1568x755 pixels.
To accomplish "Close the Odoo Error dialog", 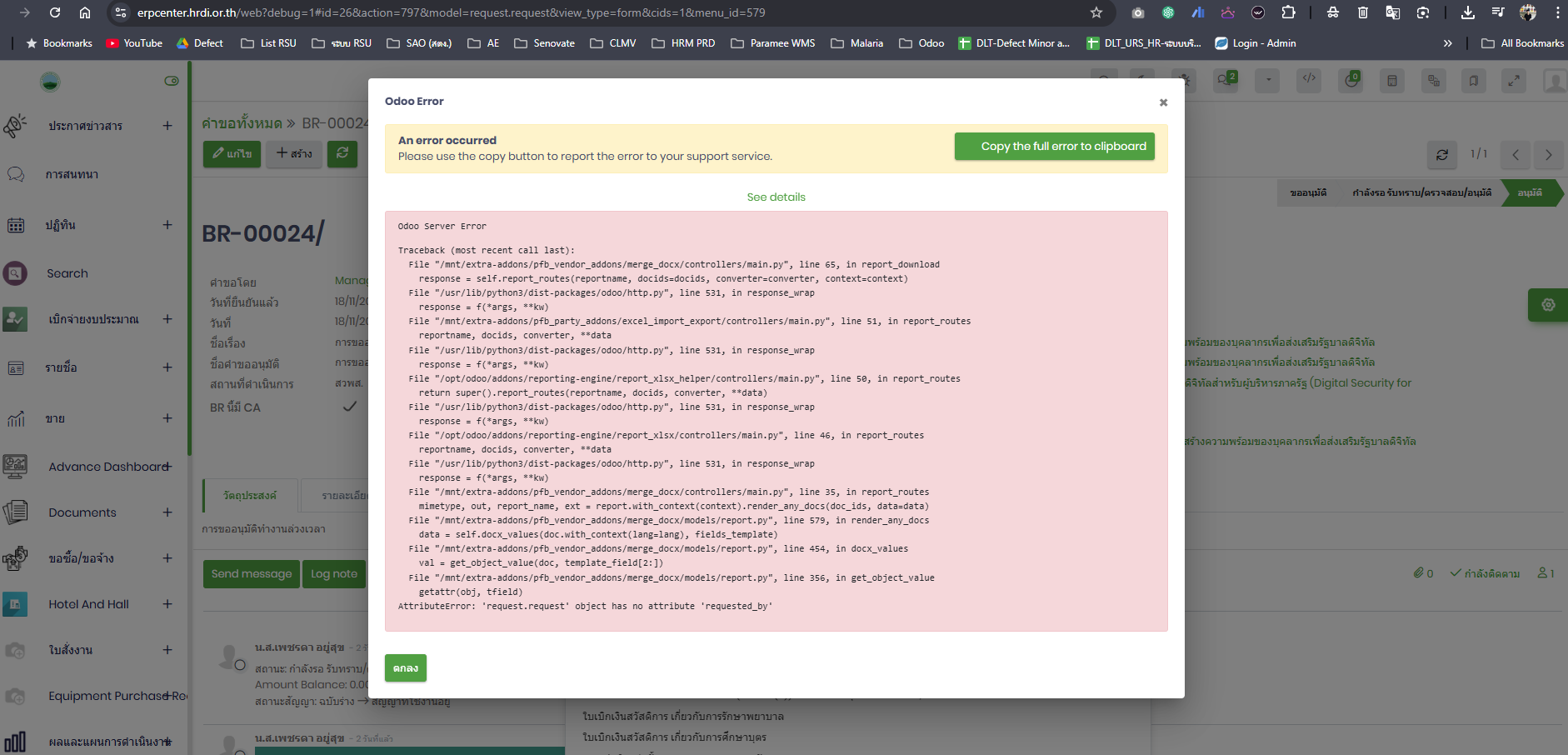I will [x=1163, y=102].
